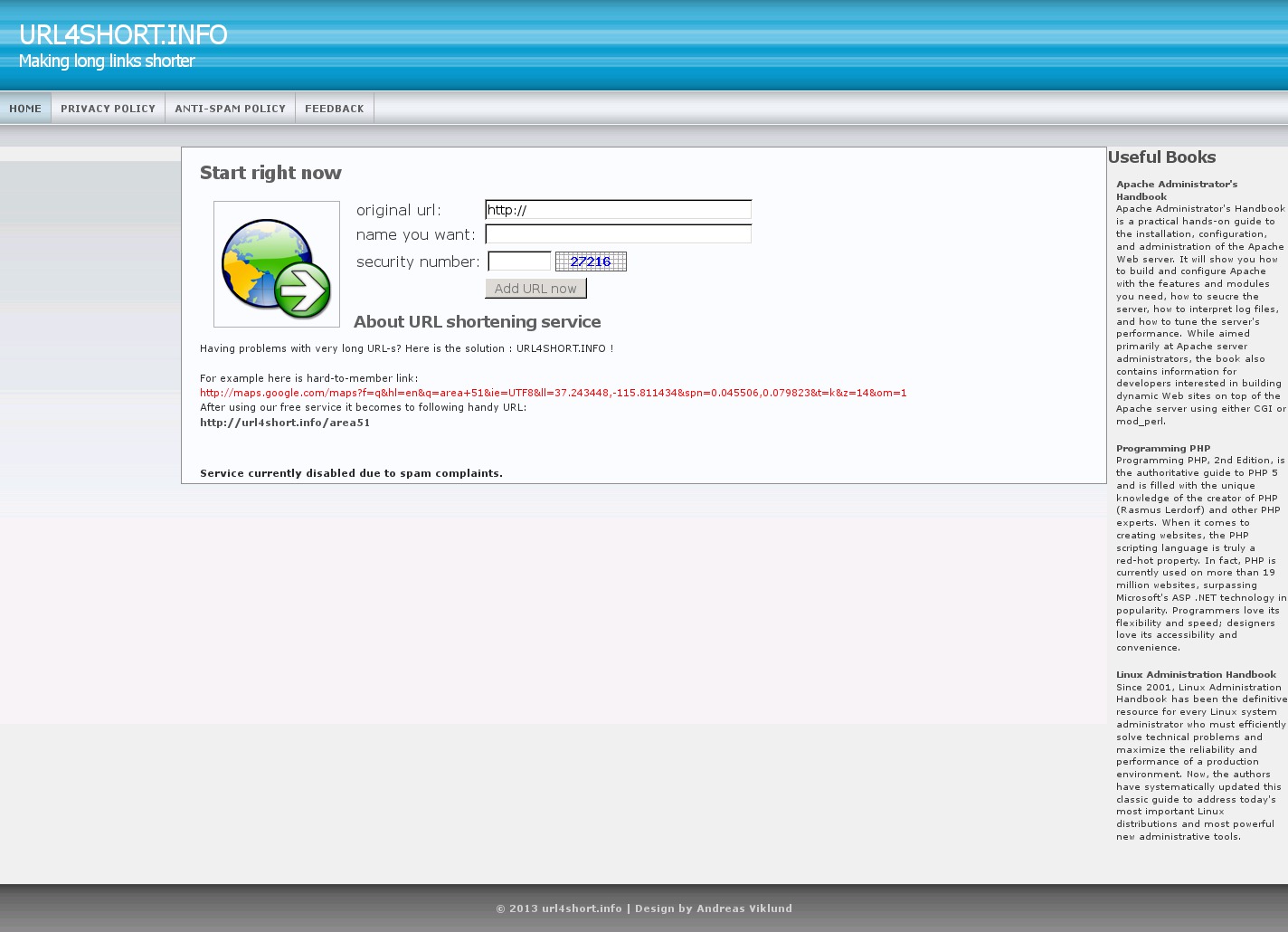This screenshot has width=1288, height=932.
Task: Click the red Google Maps example link
Action: click(x=553, y=393)
